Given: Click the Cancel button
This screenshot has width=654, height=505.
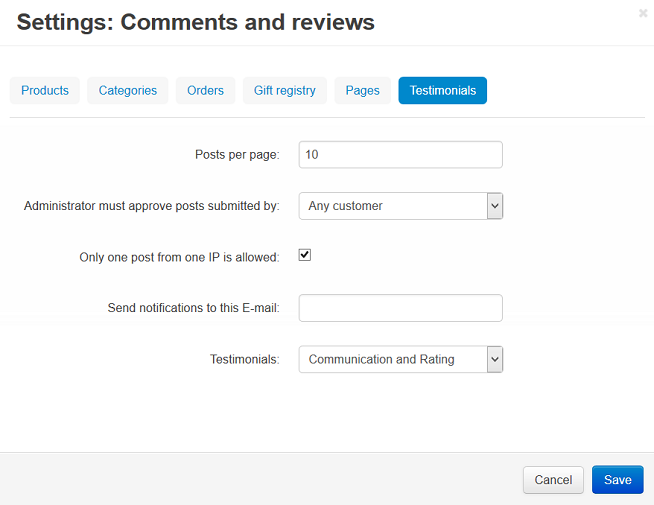Looking at the screenshot, I should click(553, 480).
